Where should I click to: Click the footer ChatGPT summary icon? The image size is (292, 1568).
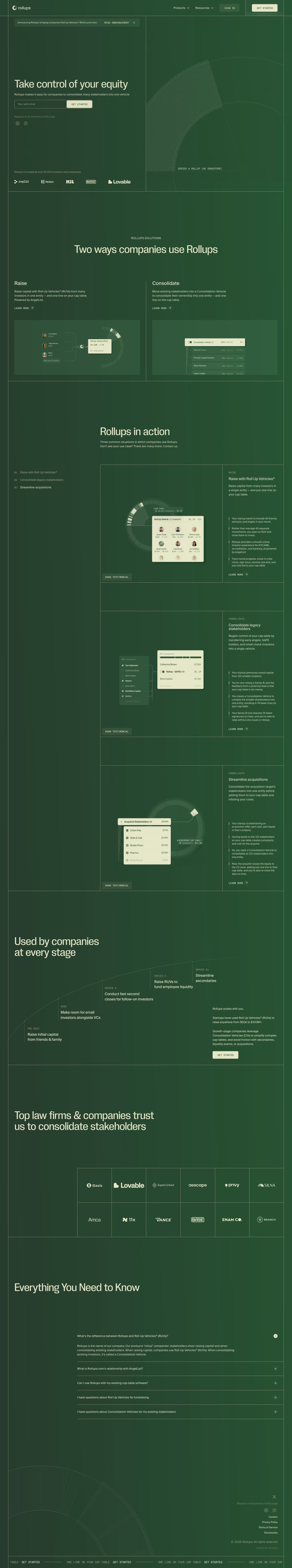pos(266,1510)
